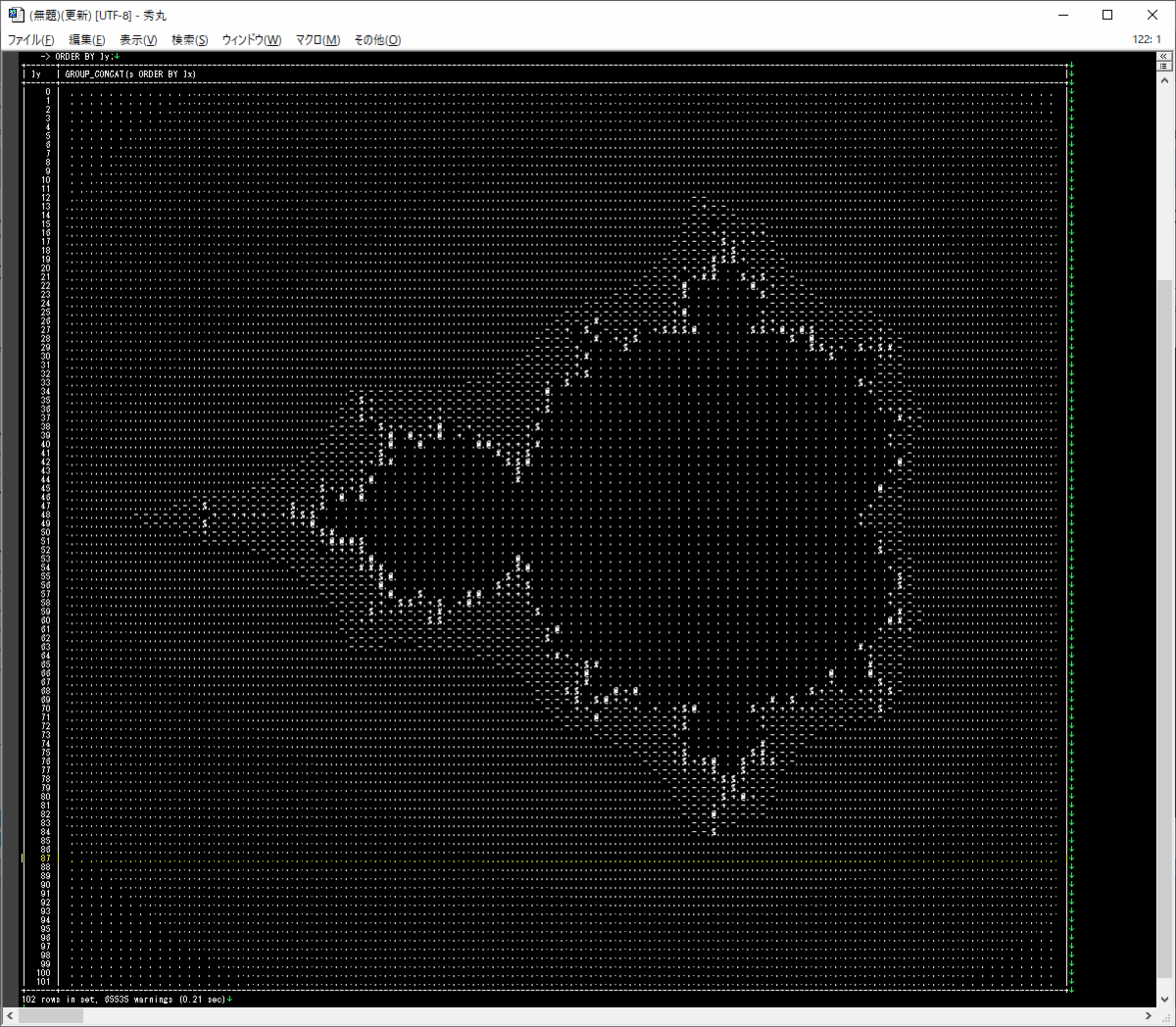Open the ファイル(F) menu
Viewport: 1176px width, 1027px height.
31,40
